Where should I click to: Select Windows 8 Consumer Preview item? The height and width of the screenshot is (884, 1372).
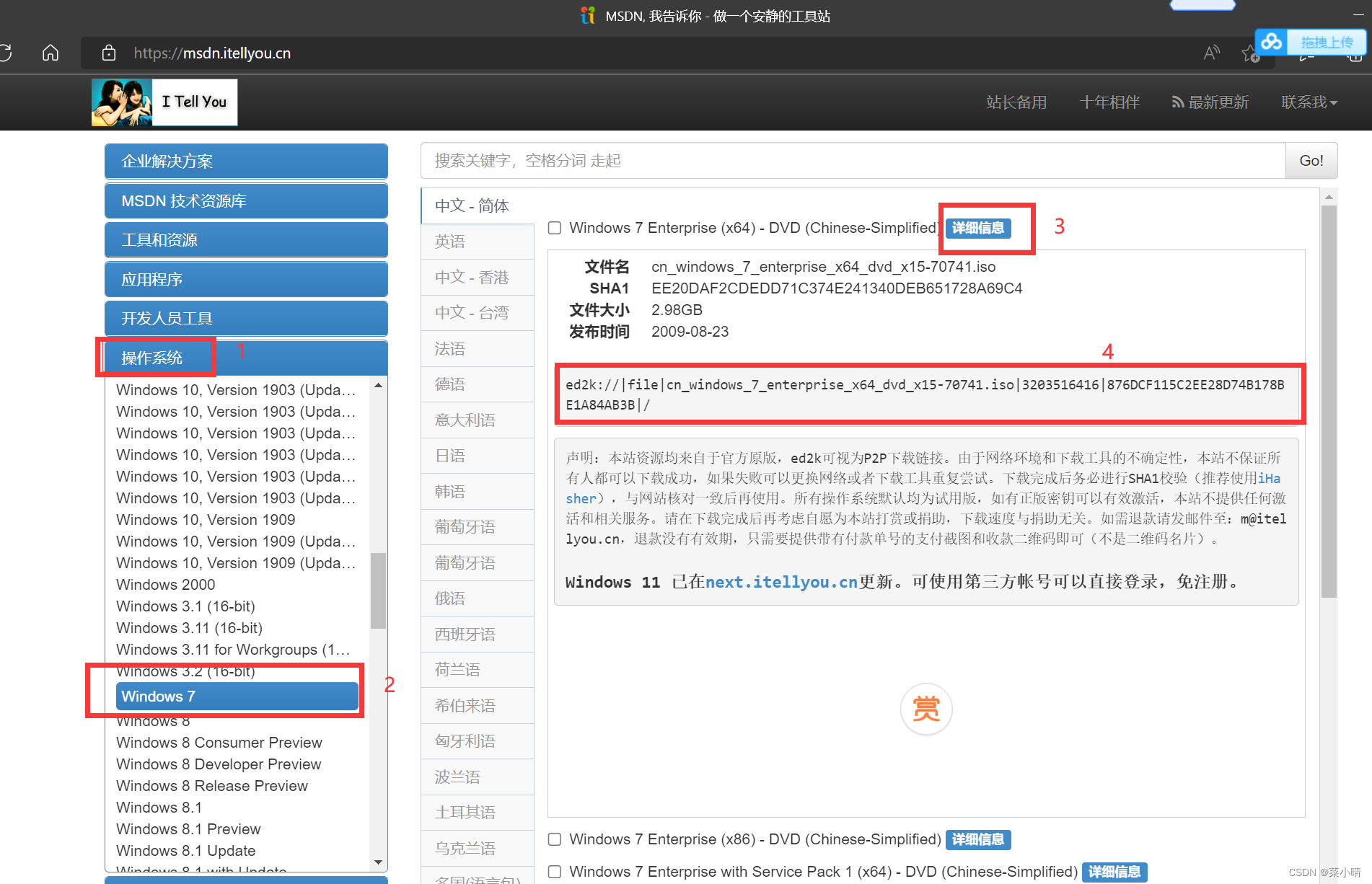point(219,743)
